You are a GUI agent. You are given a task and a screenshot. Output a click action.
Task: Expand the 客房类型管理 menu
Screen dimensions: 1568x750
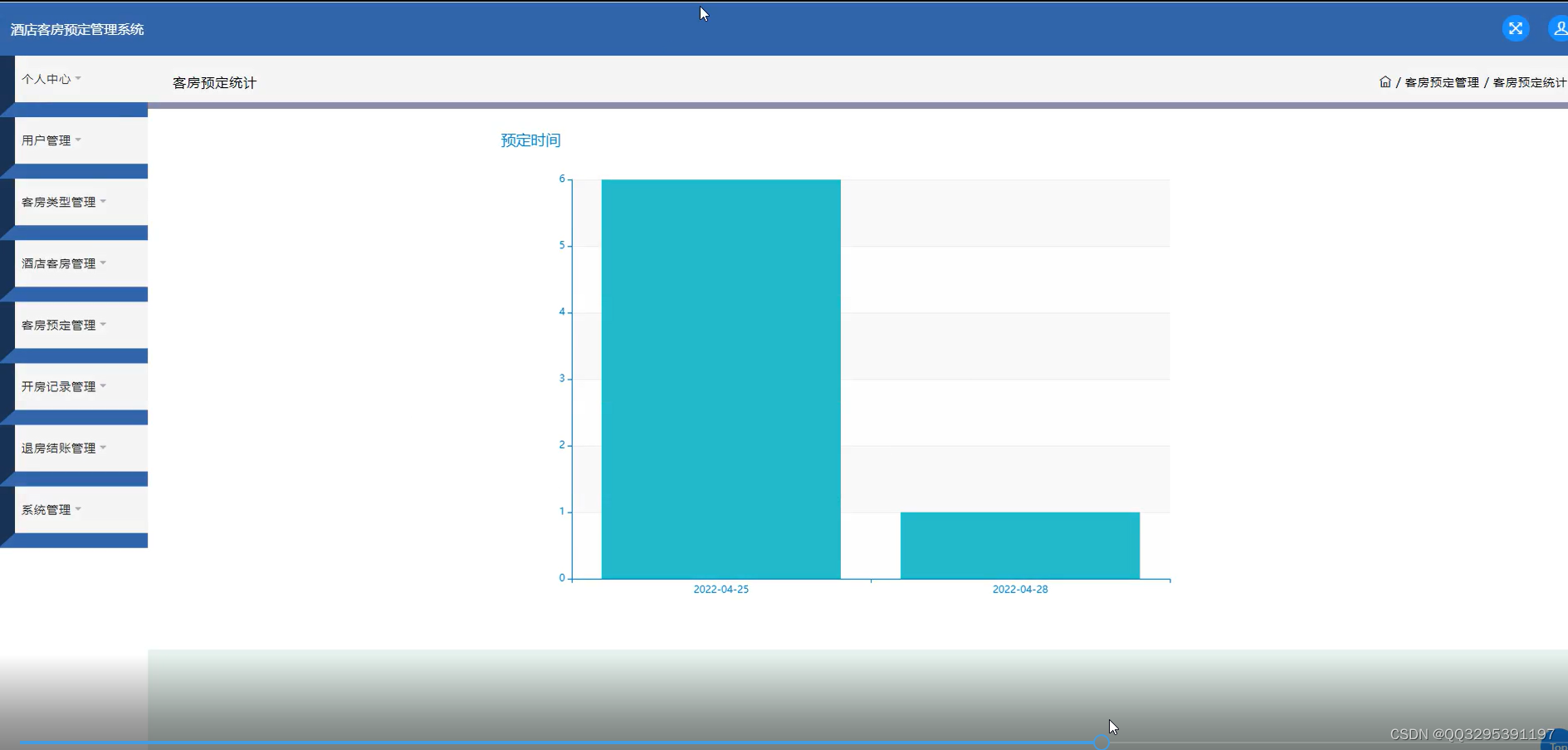tap(81, 202)
